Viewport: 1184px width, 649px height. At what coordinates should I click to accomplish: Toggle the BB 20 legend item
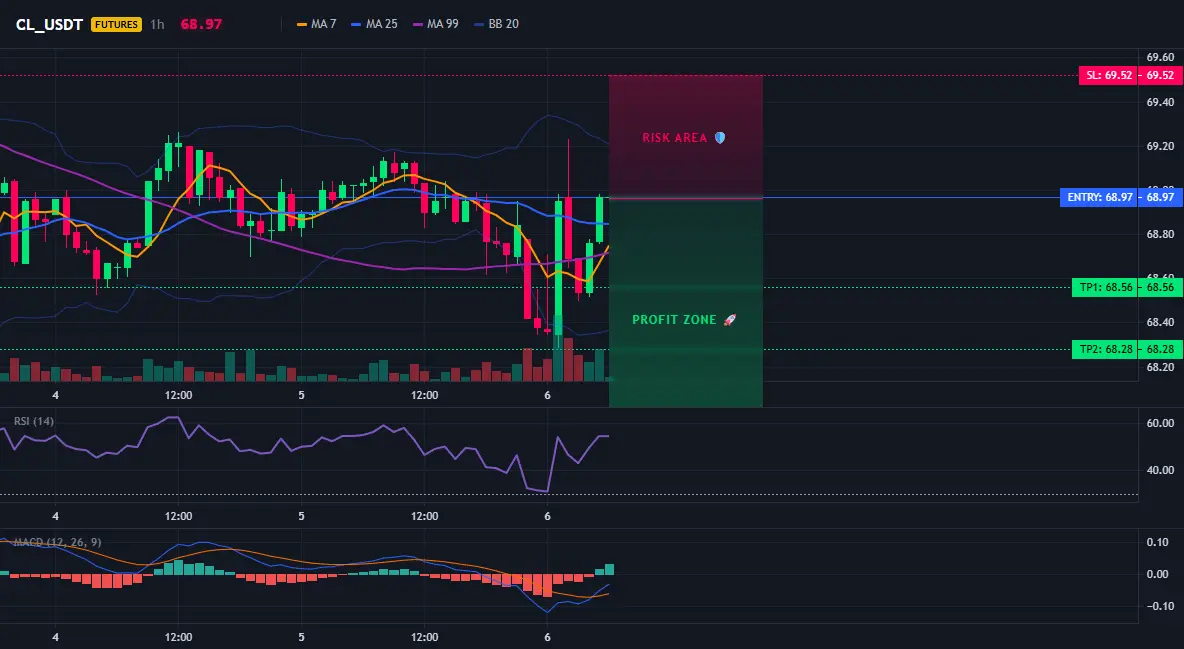pos(497,24)
